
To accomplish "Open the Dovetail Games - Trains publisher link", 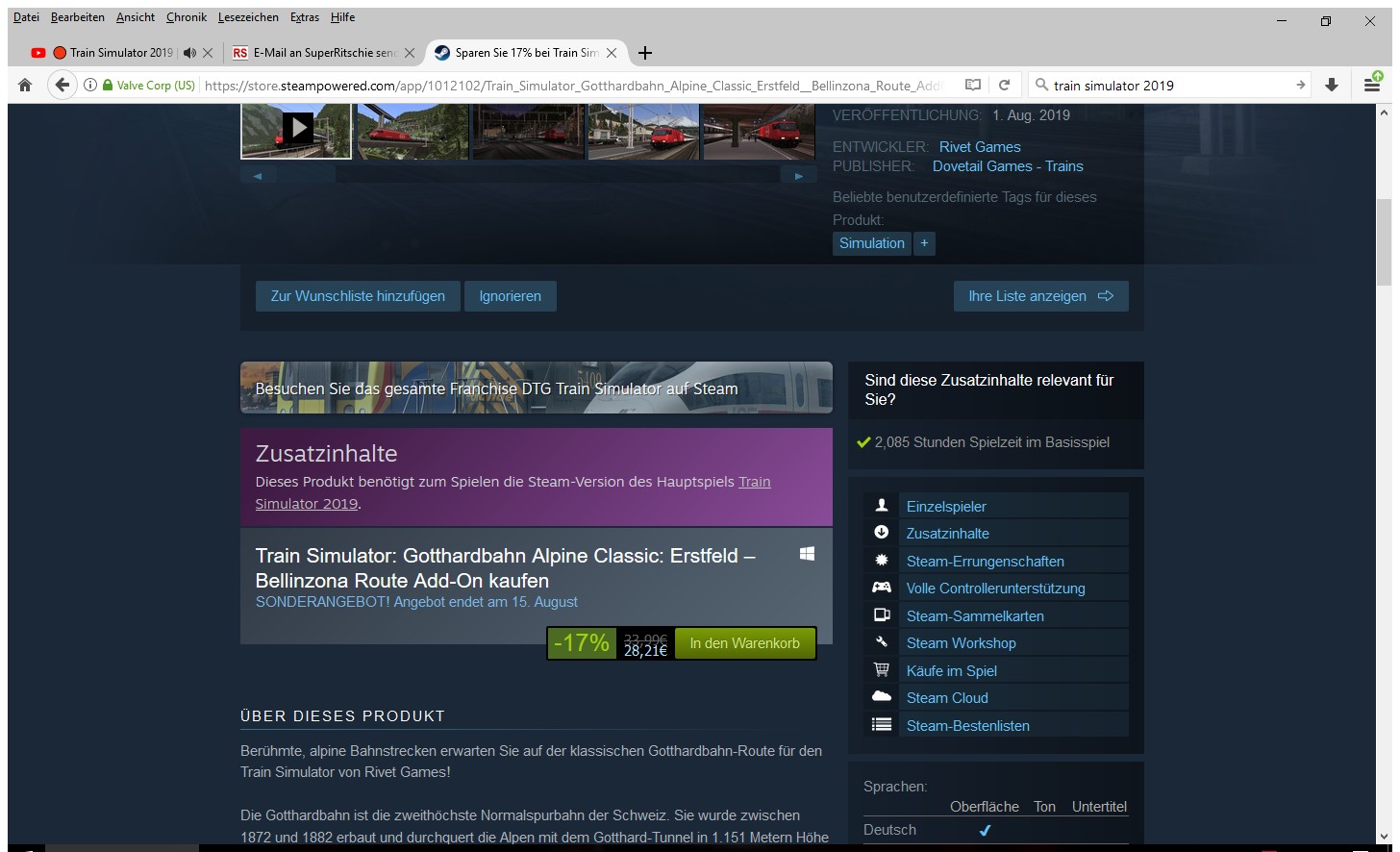I will click(x=1008, y=166).
